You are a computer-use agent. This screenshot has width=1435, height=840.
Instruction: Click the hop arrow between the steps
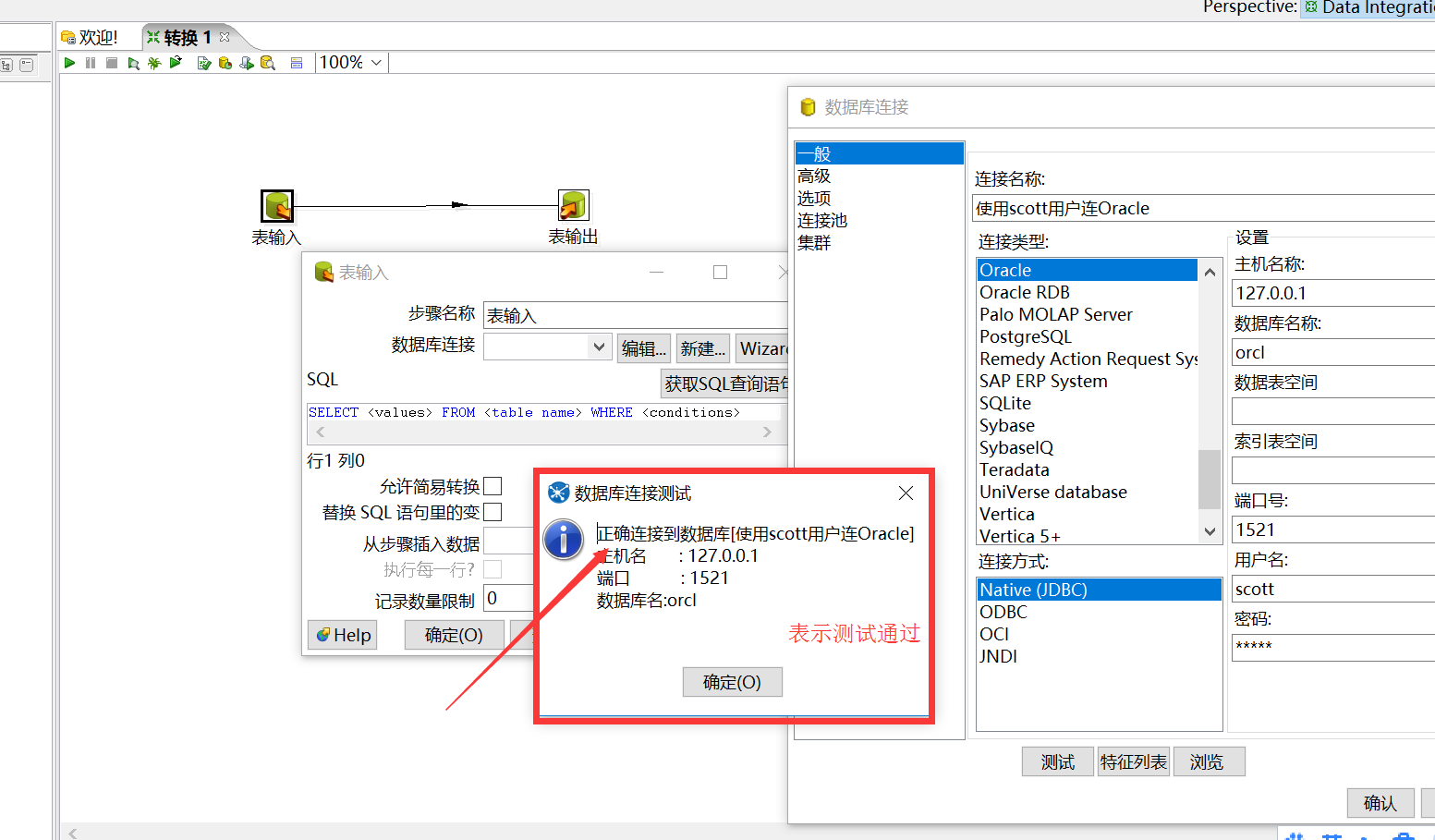[x=459, y=205]
